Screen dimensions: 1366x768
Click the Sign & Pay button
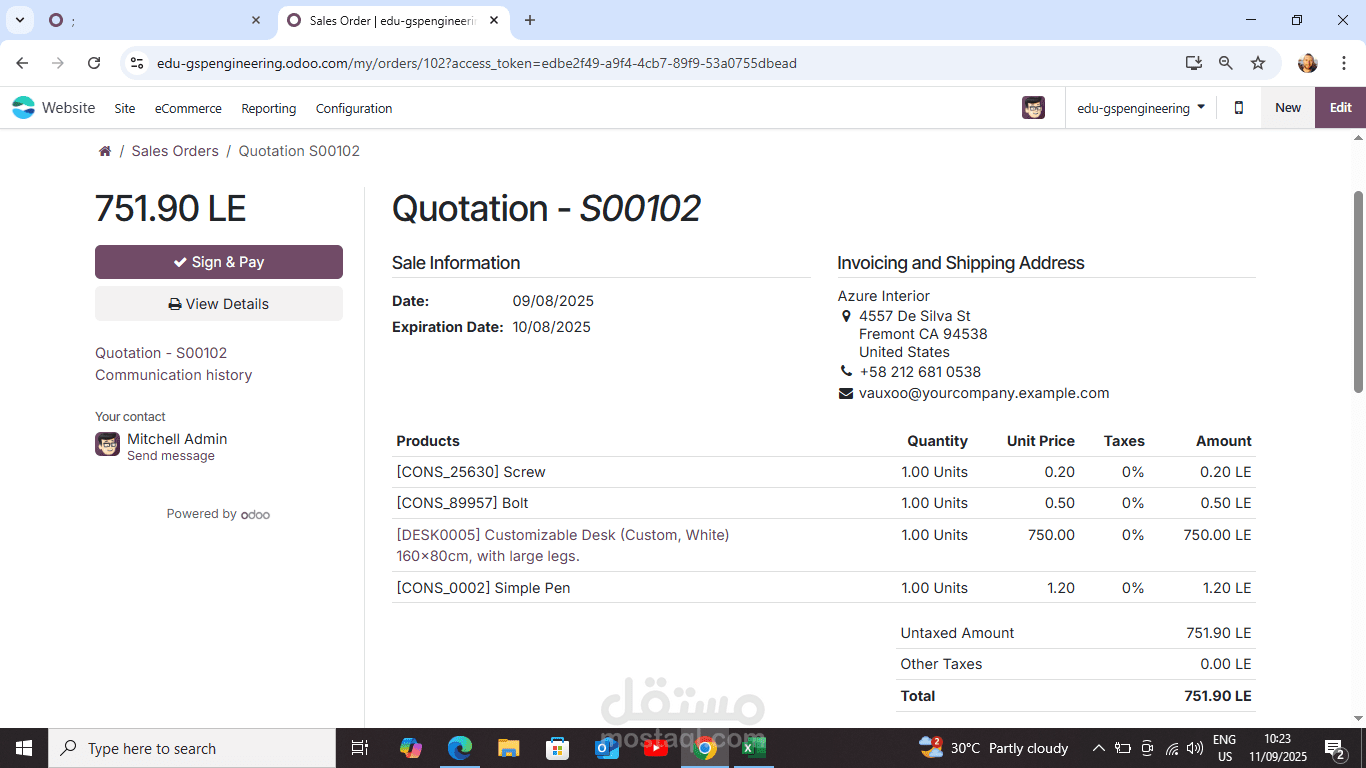pyautogui.click(x=219, y=262)
